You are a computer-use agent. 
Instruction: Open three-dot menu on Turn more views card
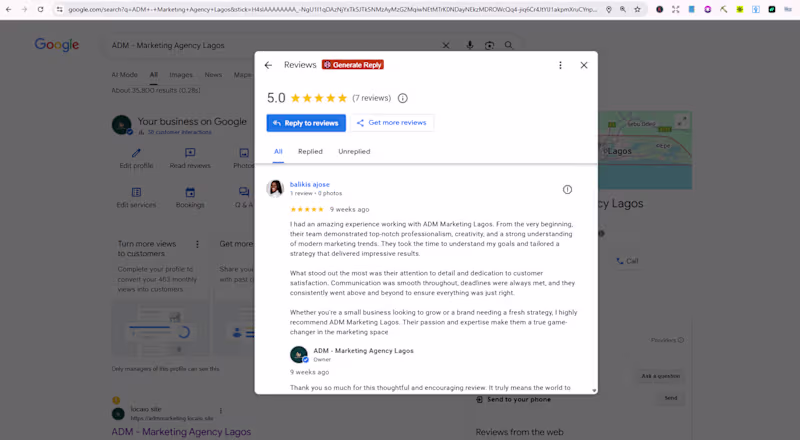click(197, 245)
